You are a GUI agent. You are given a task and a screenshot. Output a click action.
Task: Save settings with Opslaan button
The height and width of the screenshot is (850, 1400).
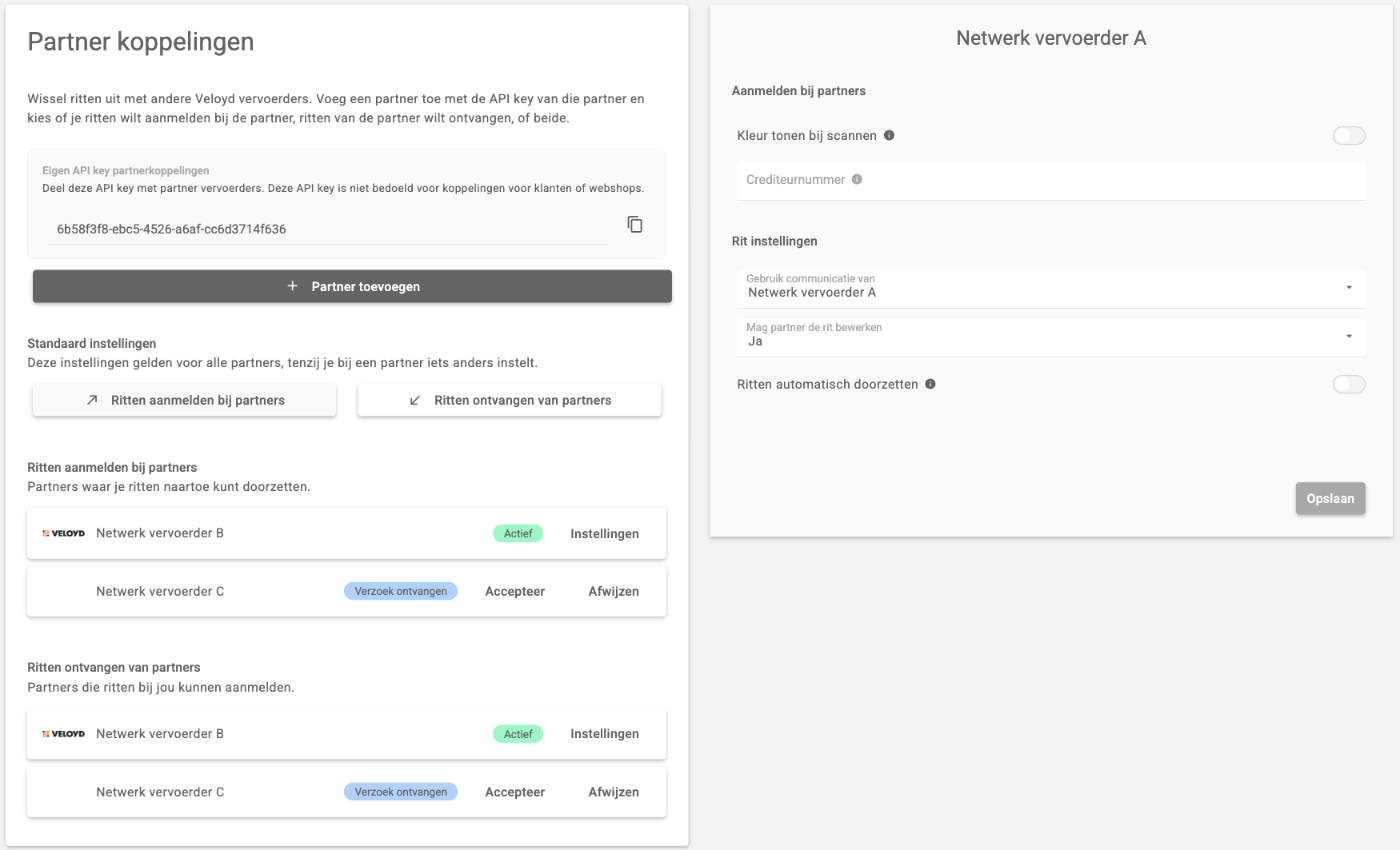click(1330, 498)
